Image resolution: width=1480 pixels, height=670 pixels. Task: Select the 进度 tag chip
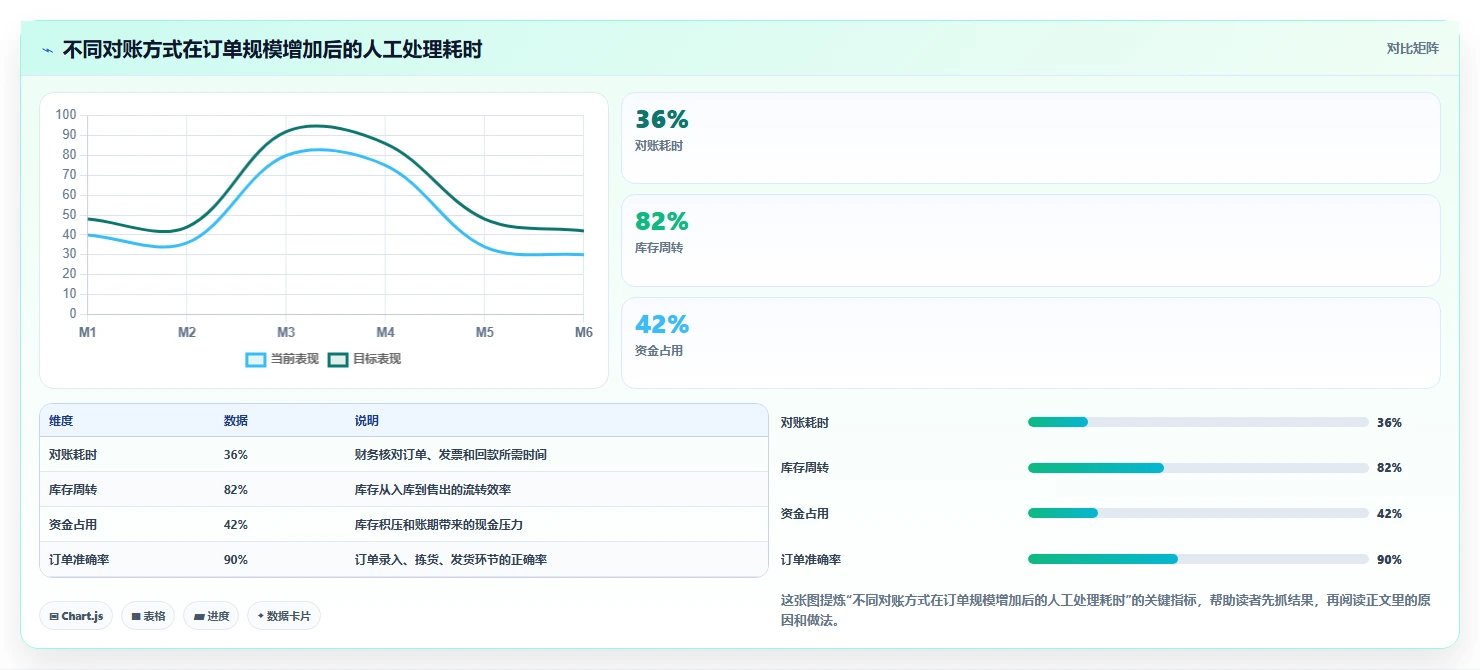pos(211,616)
